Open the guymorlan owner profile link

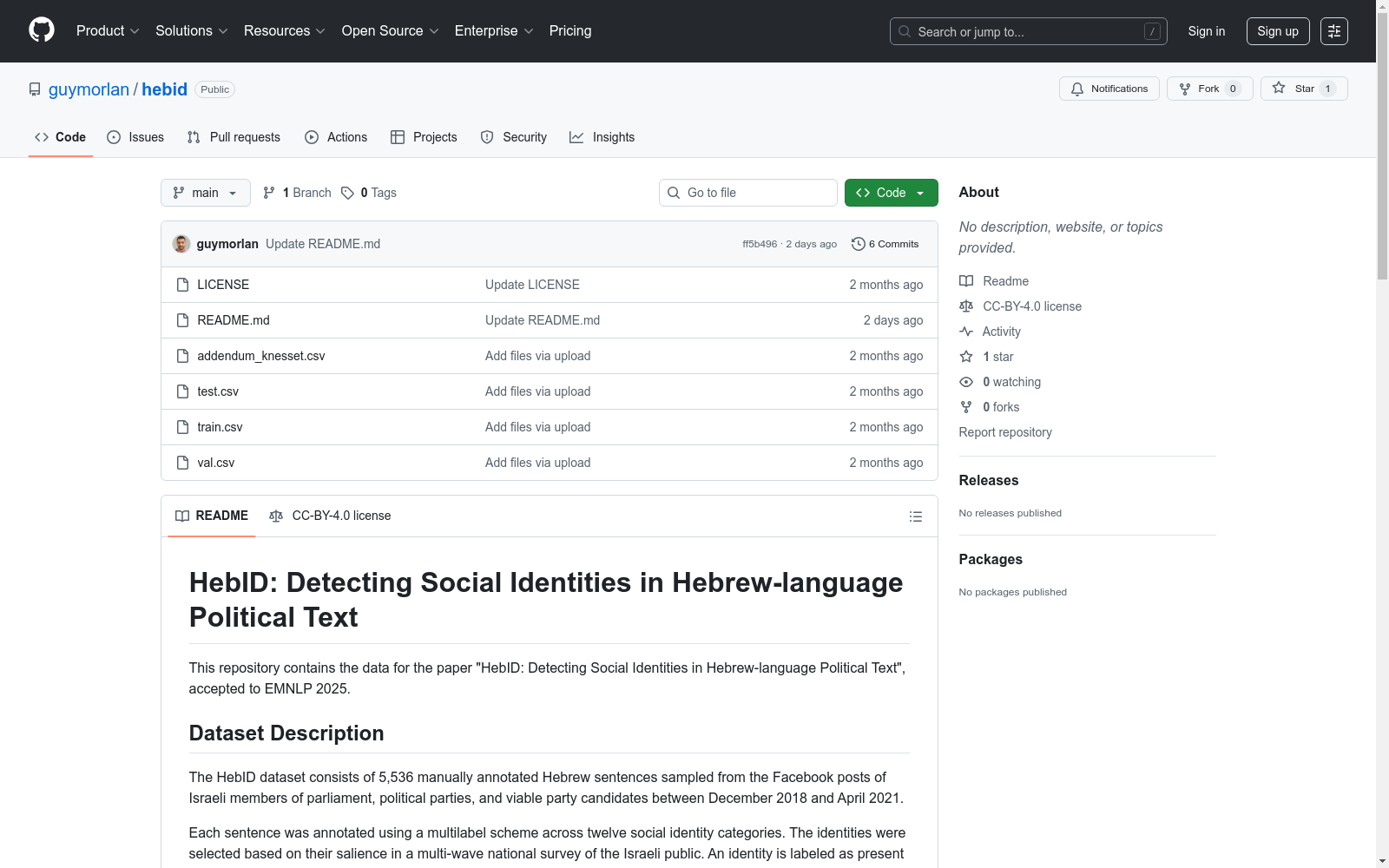pos(89,89)
